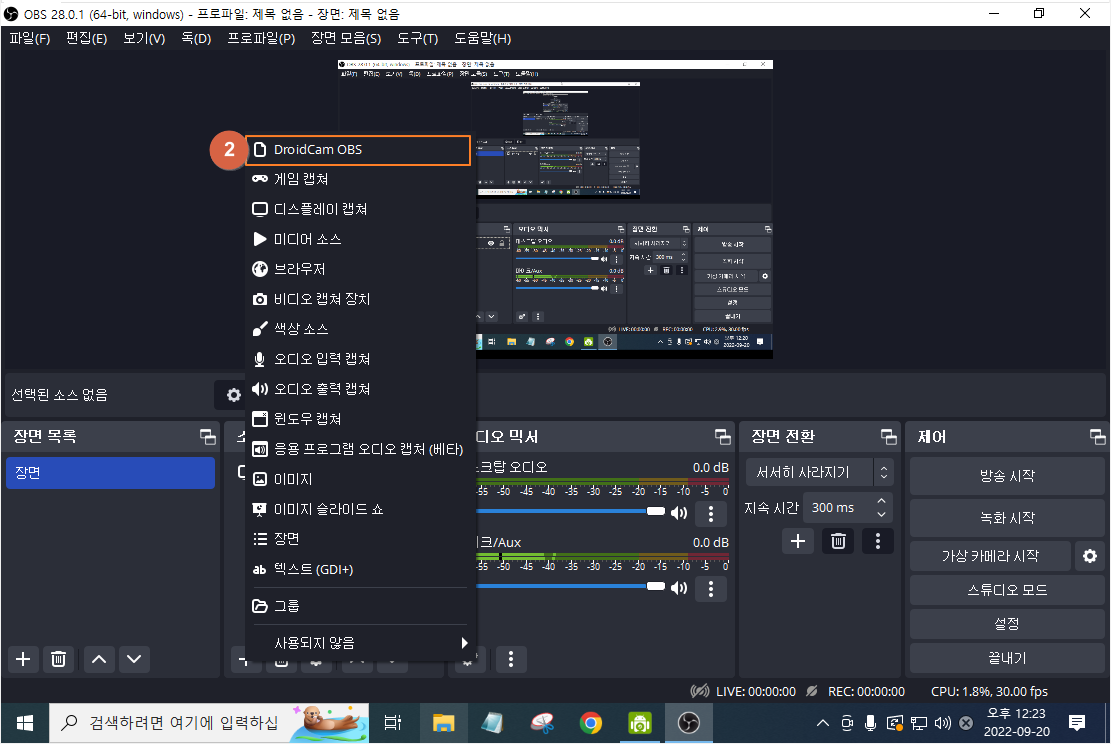Image resolution: width=1111 pixels, height=744 pixels.
Task: Add an 이미지 슬라이드 쇼 source
Action: 360,509
